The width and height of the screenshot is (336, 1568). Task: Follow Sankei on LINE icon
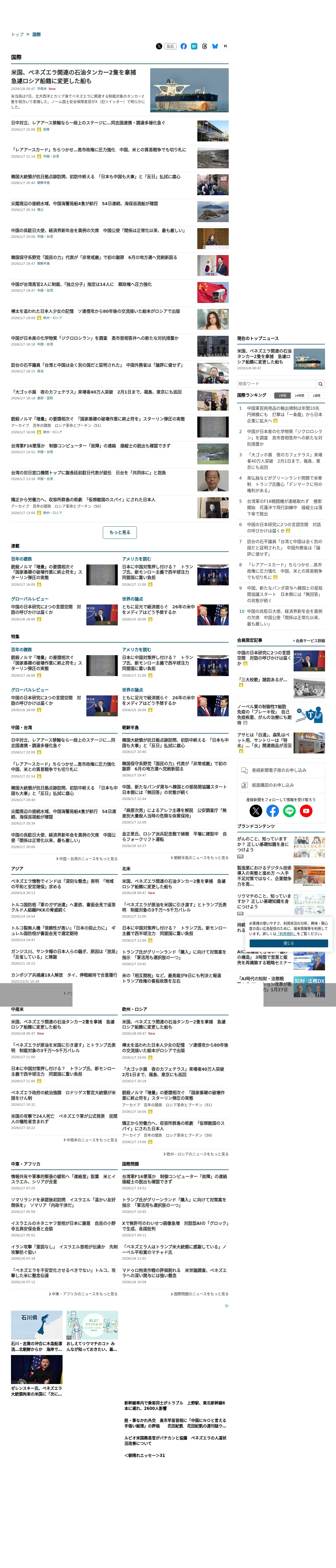click(289, 811)
